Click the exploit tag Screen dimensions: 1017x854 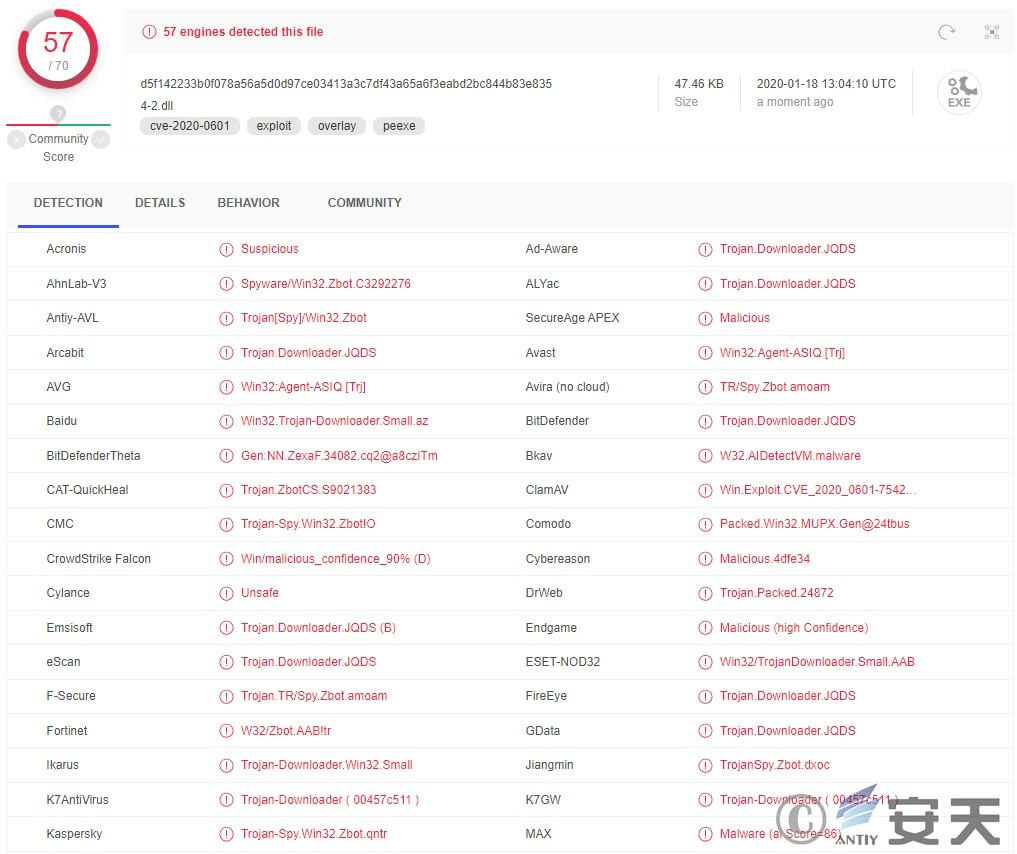coord(274,126)
